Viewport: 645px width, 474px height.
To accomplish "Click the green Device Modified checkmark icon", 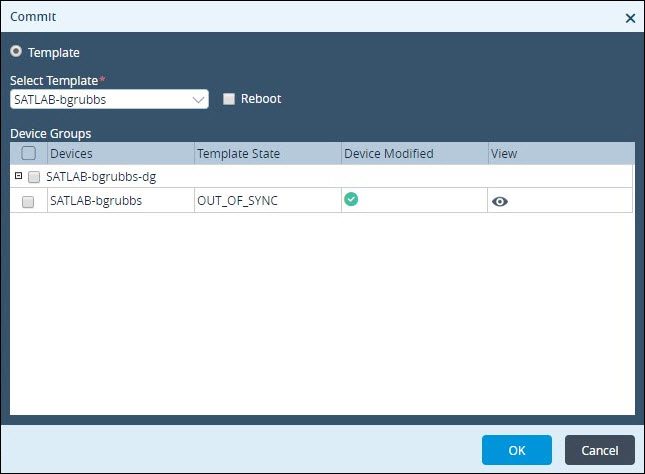I will pos(351,199).
